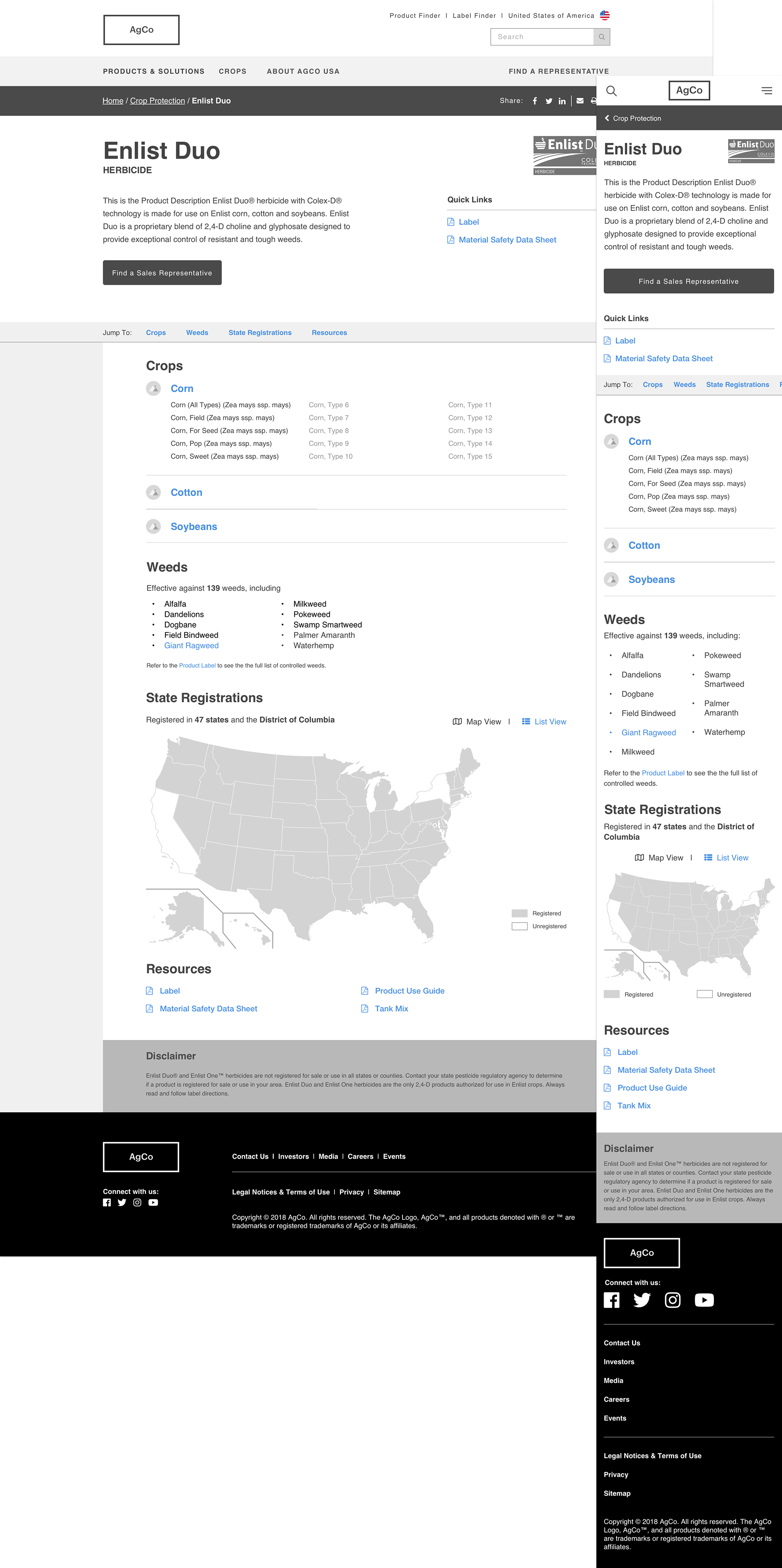Screen dimensions: 782x1568
Task: Open United States of America country selector
Action: tap(551, 16)
